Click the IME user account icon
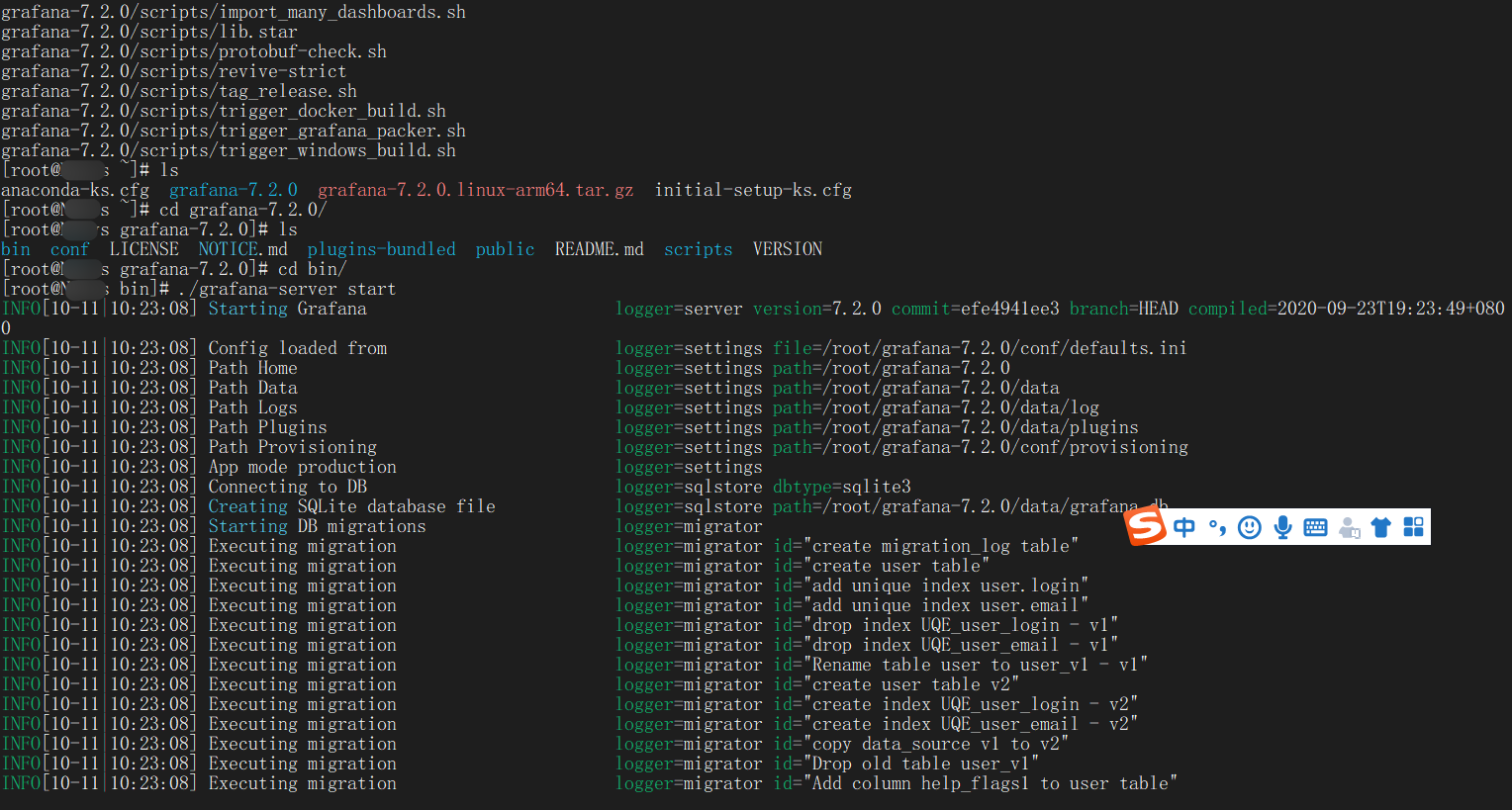The image size is (1512, 810). tap(1349, 528)
